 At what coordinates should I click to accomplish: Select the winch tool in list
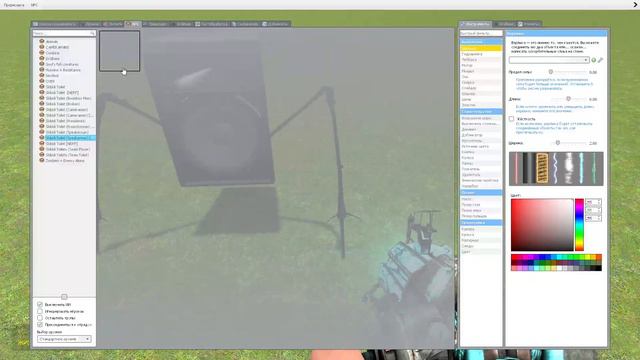coord(481,60)
